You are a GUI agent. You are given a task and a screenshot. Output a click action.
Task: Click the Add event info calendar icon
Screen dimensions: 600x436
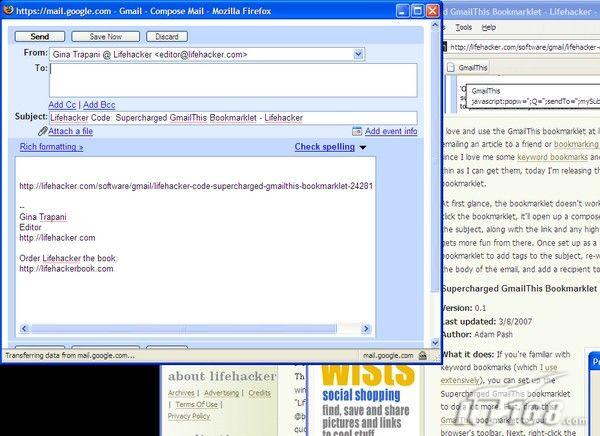(358, 131)
